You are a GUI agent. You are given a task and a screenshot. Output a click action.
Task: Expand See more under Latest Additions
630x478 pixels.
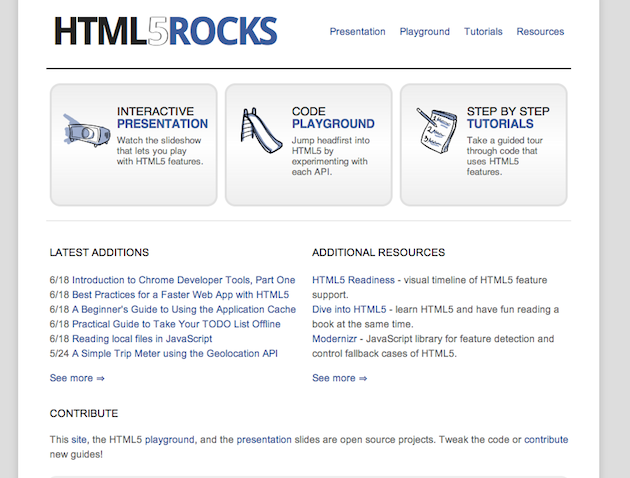click(77, 378)
